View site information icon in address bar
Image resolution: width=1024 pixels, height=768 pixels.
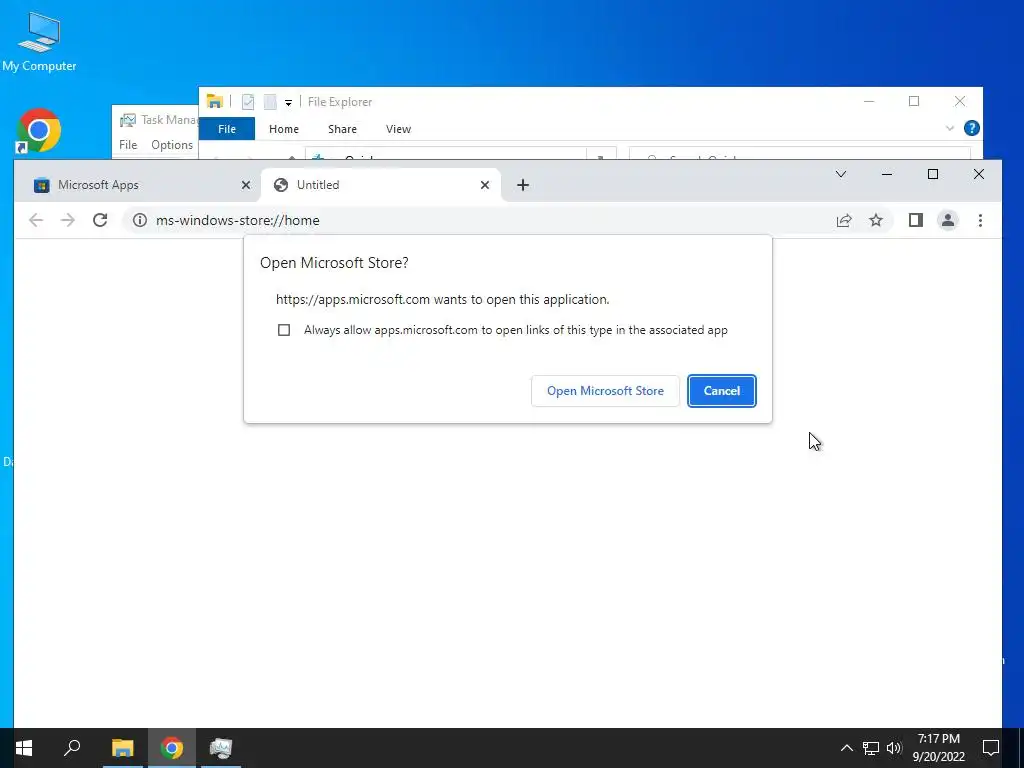coord(140,220)
